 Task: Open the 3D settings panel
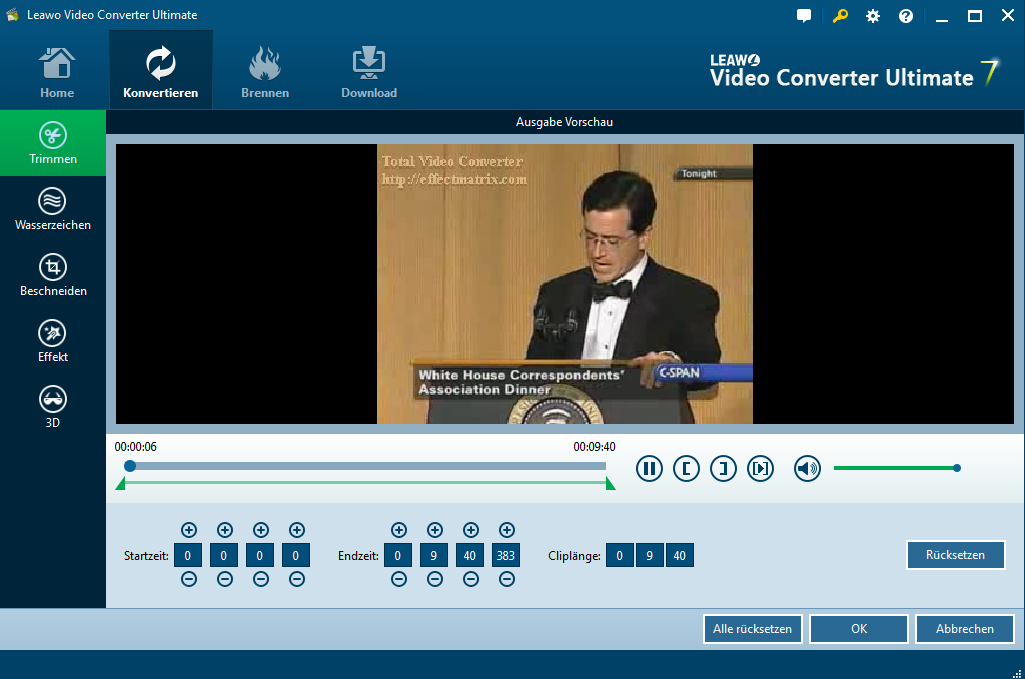(x=53, y=407)
